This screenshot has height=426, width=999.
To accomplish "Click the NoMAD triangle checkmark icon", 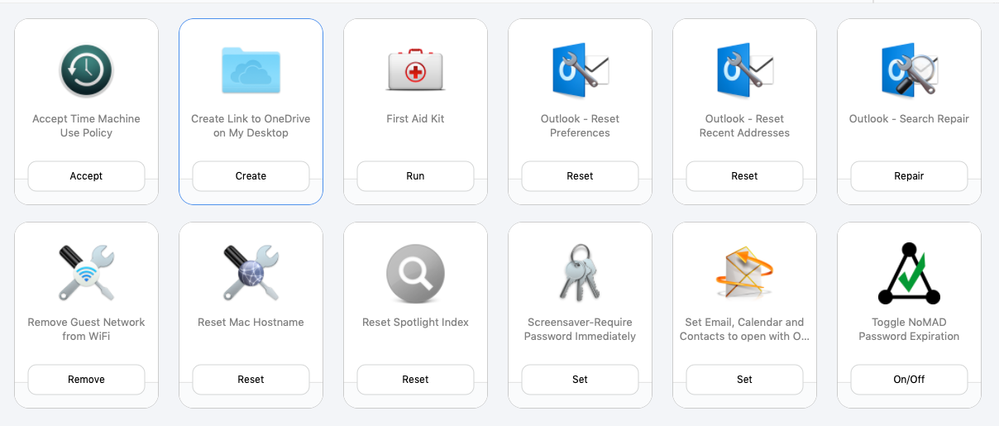I will [x=909, y=273].
